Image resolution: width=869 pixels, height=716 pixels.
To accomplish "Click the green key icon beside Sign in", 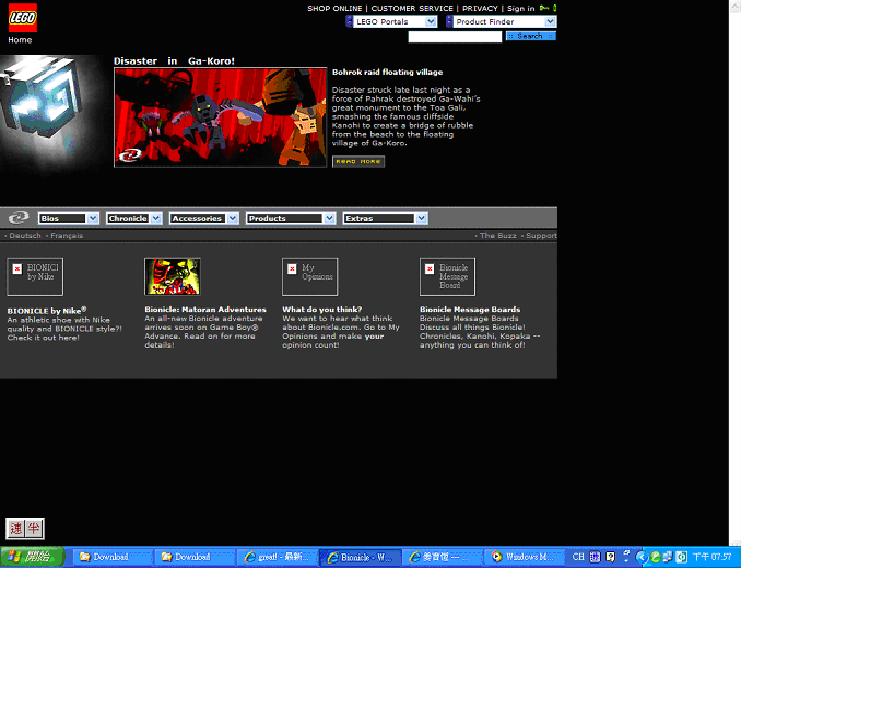I will tap(544, 8).
